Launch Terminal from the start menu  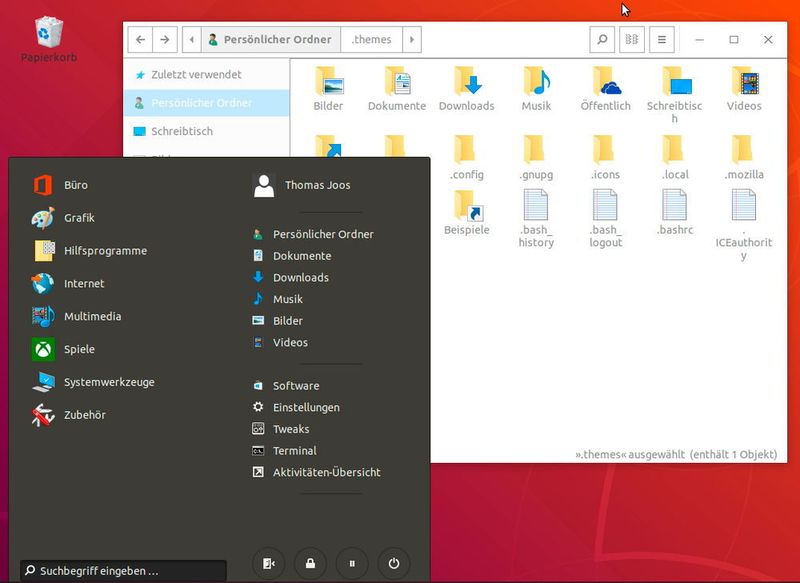298,451
